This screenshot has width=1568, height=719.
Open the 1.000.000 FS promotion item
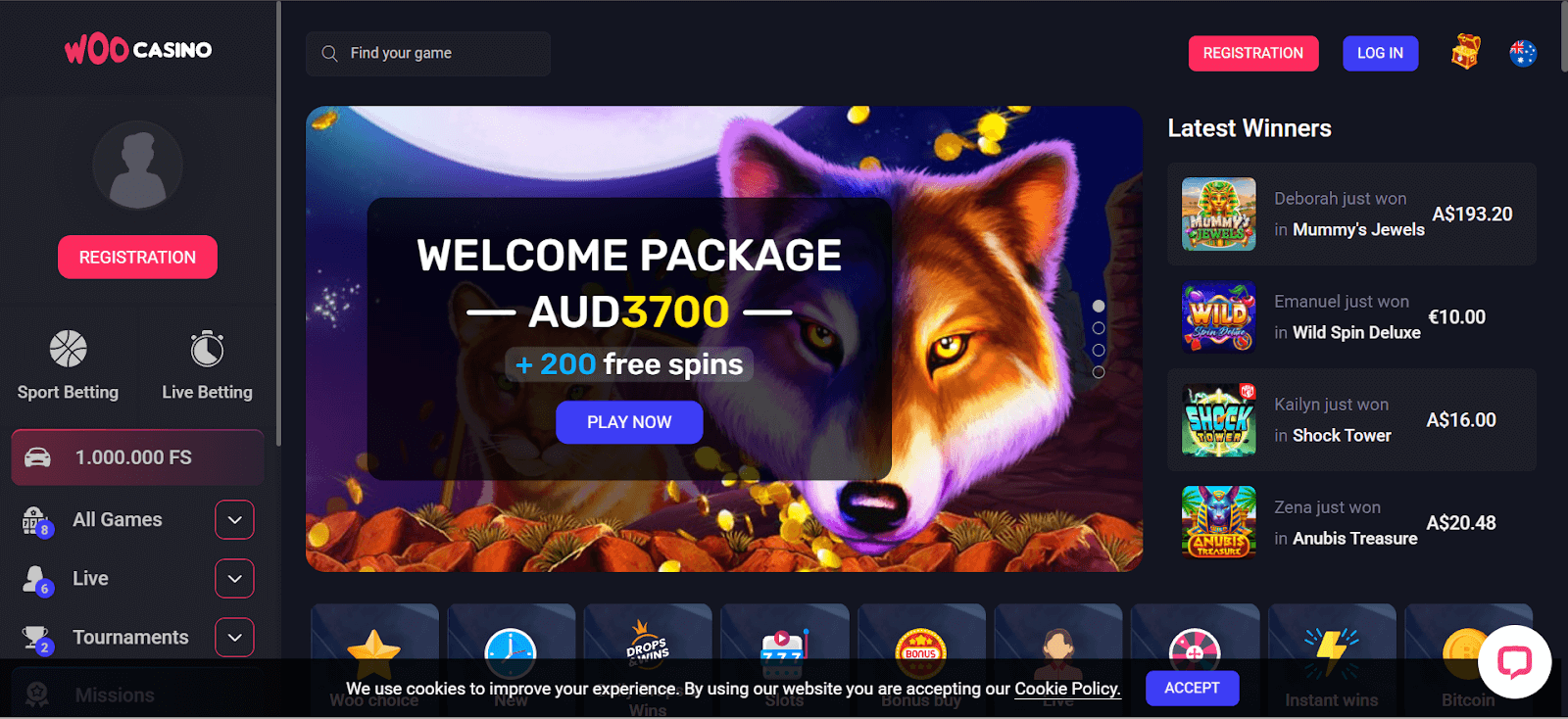click(137, 457)
